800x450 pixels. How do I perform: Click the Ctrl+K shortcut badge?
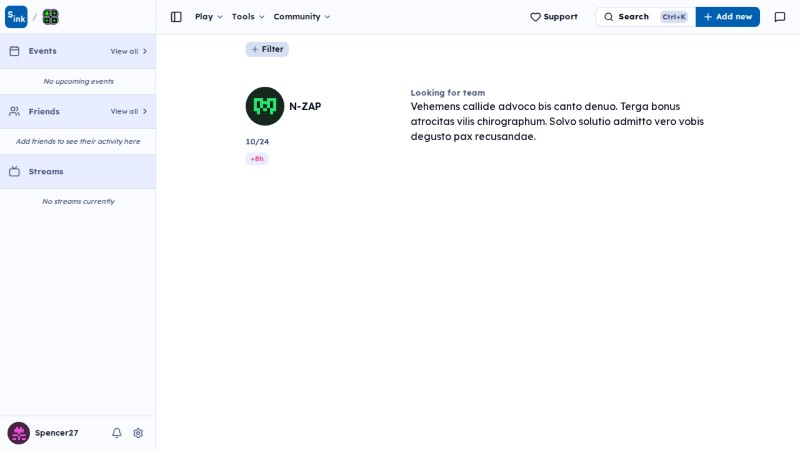click(674, 17)
